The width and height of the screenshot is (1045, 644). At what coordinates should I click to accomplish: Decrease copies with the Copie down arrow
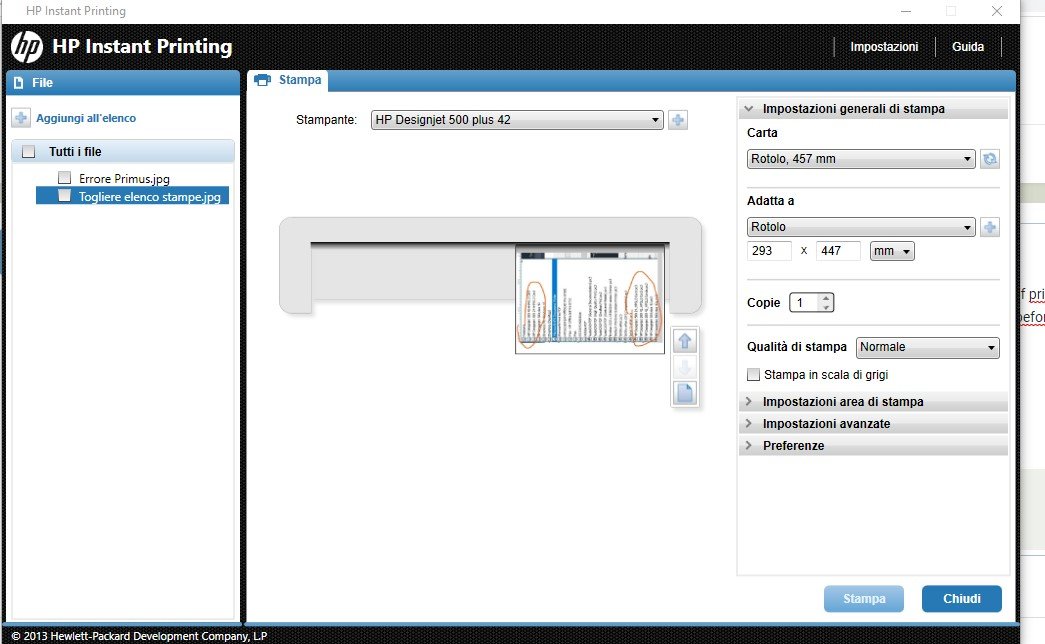pos(826,307)
